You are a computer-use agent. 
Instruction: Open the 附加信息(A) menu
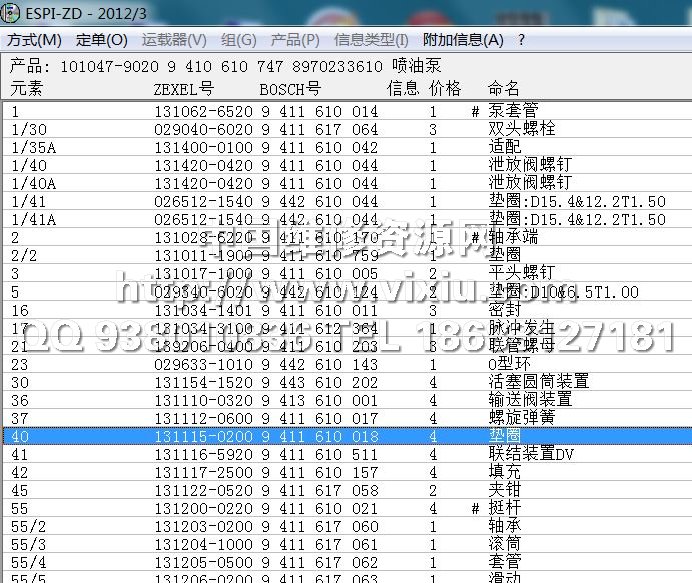click(x=463, y=40)
